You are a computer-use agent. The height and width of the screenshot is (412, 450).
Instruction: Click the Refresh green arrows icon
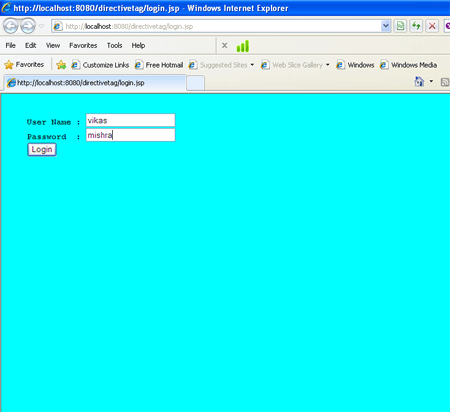(416, 26)
